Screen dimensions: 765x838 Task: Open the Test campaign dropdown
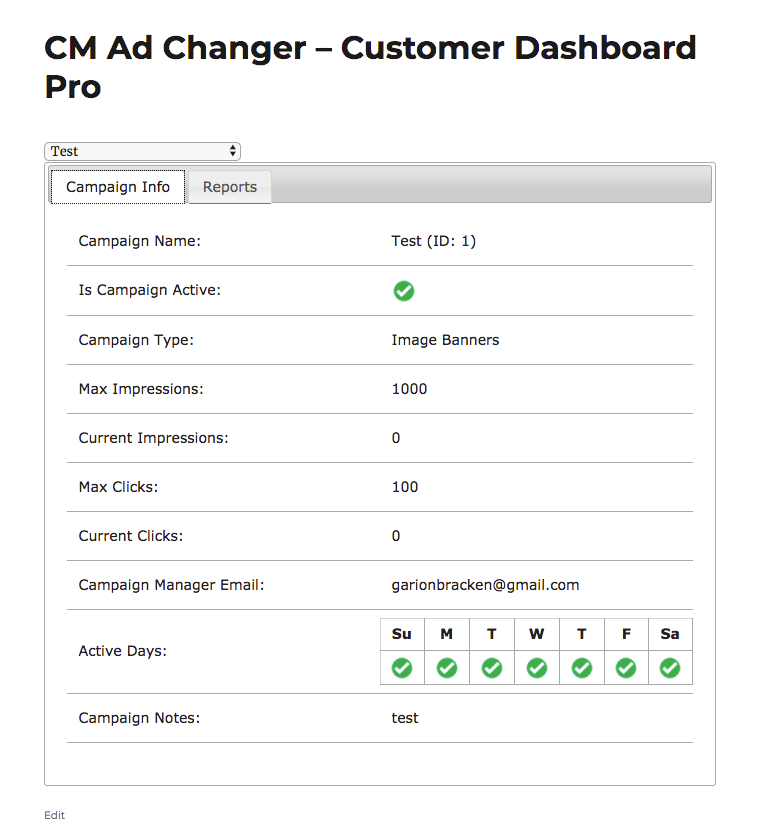click(142, 151)
